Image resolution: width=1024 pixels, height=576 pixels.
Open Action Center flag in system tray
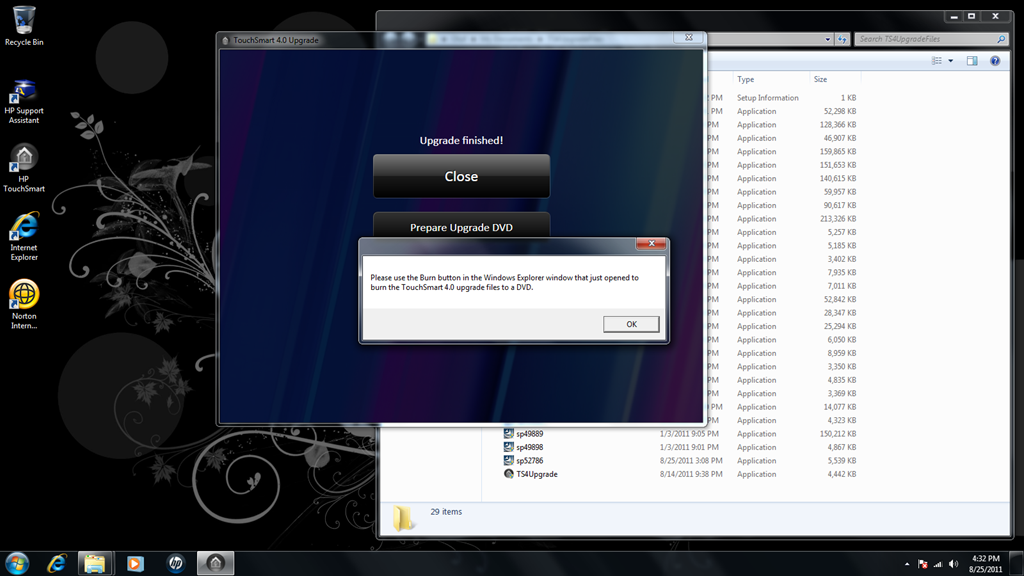coord(923,564)
